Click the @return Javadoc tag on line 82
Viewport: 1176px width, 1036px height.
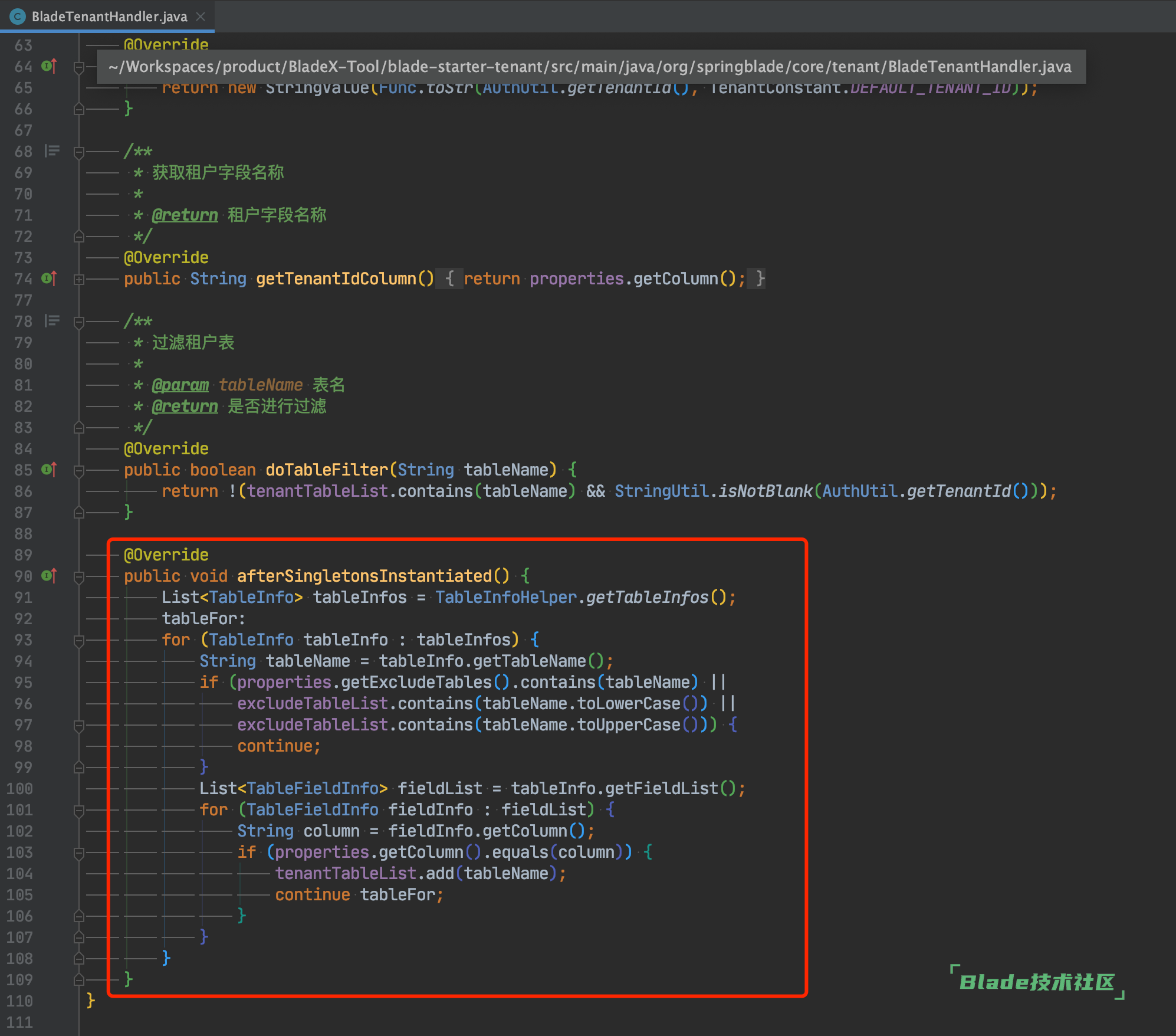(x=185, y=406)
